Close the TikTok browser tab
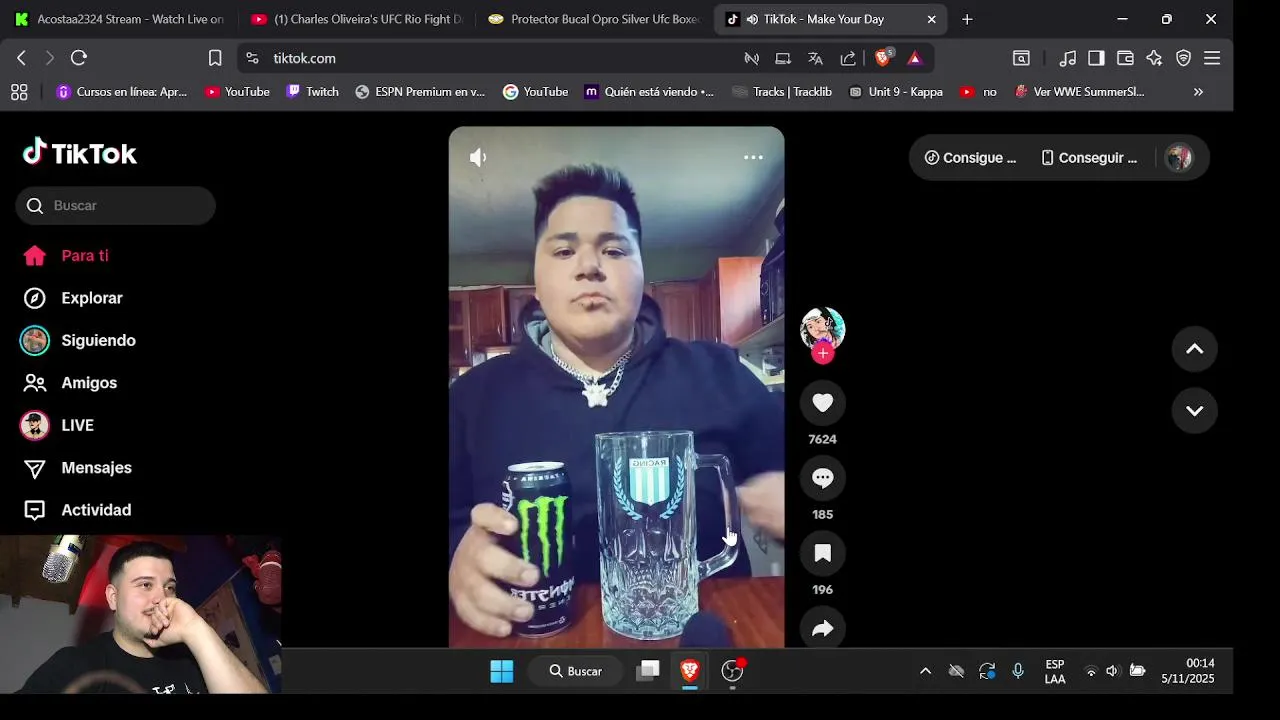This screenshot has width=1280, height=720. pos(932,19)
